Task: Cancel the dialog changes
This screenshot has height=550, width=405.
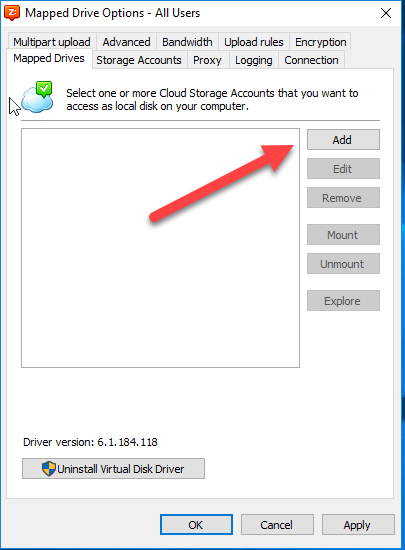Action: click(277, 525)
